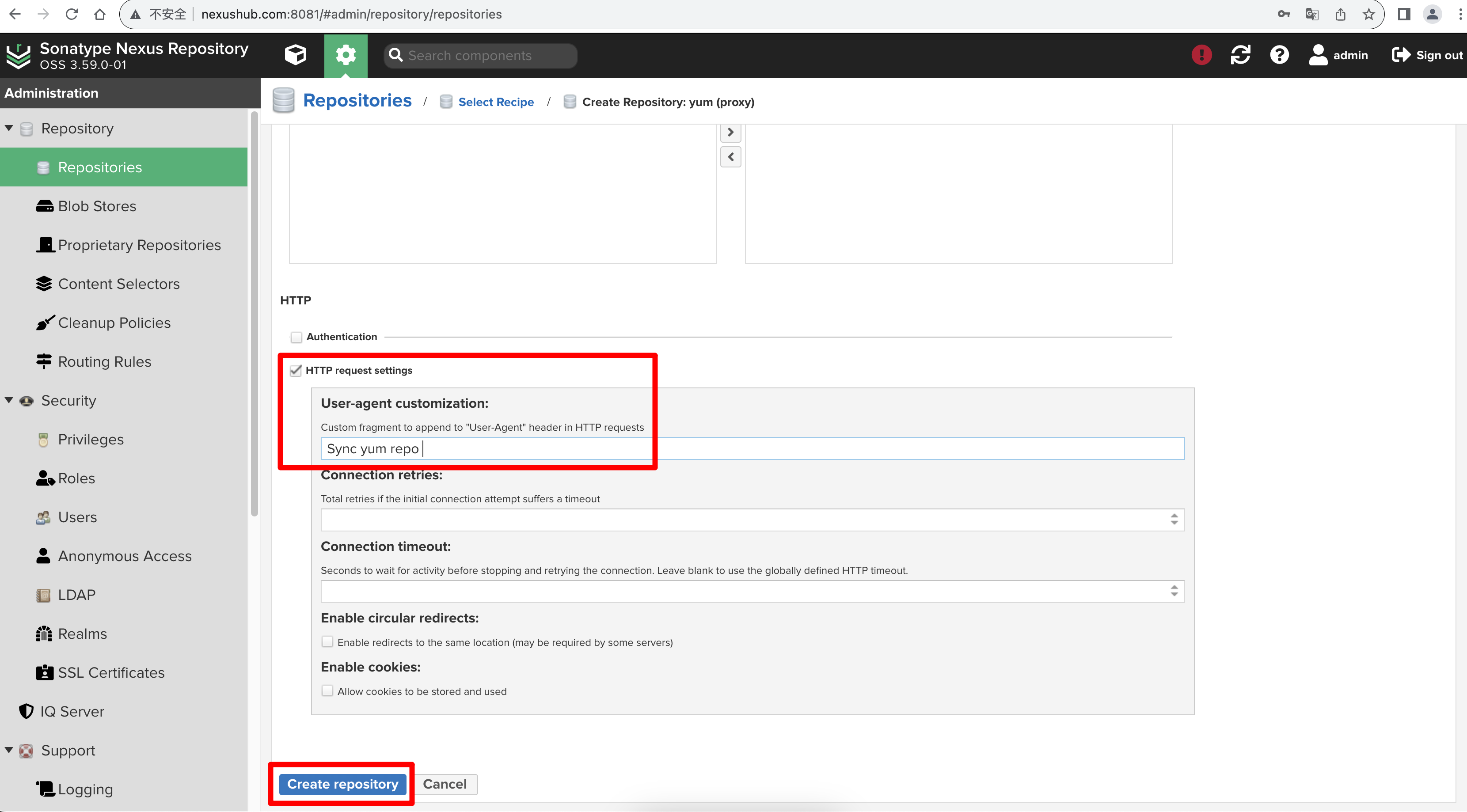This screenshot has width=1467, height=812.
Task: Click the share icon in address bar
Action: click(1341, 14)
